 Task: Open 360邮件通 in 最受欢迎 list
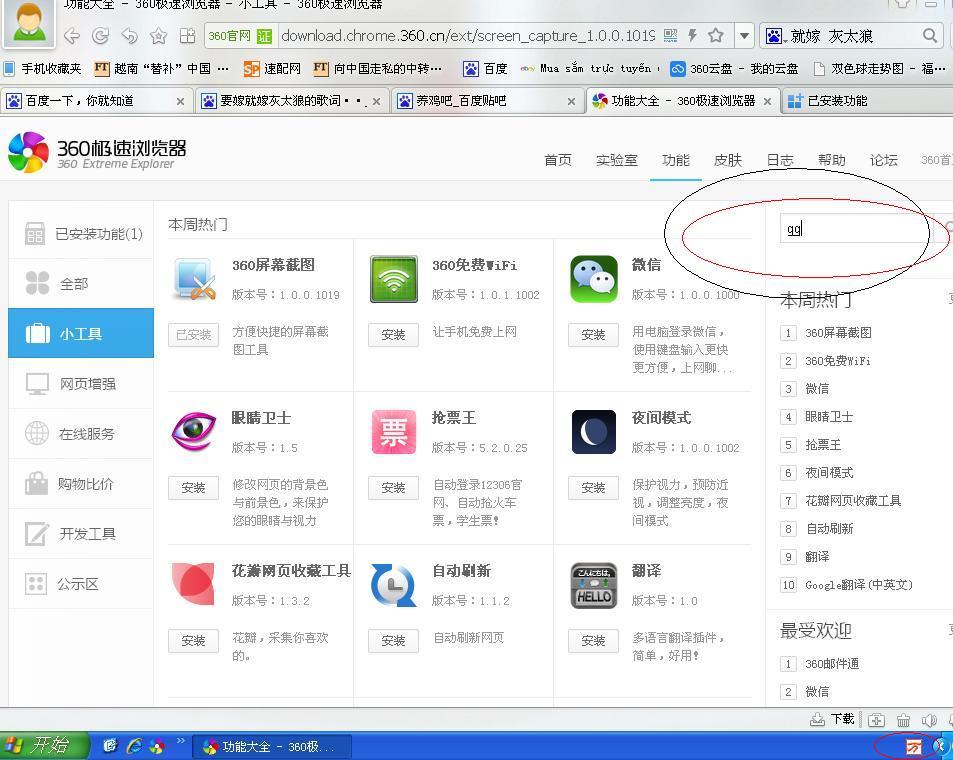point(832,664)
